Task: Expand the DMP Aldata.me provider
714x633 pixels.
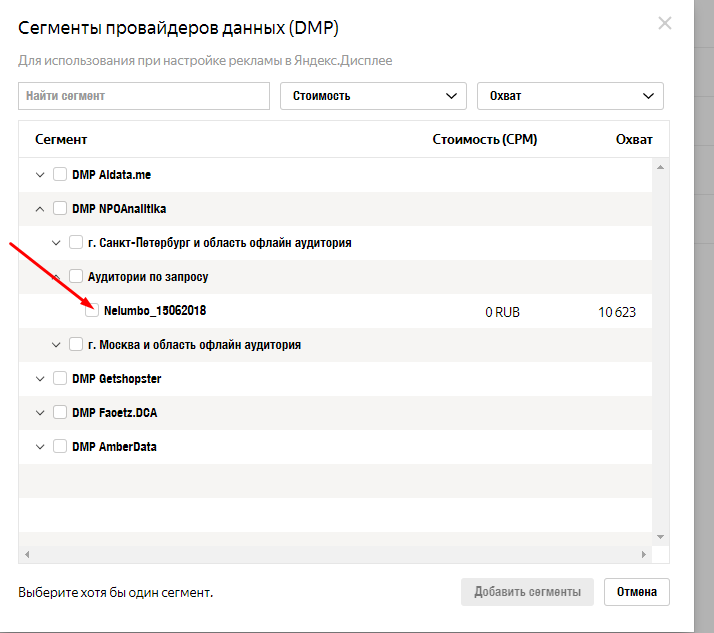Action: point(40,175)
